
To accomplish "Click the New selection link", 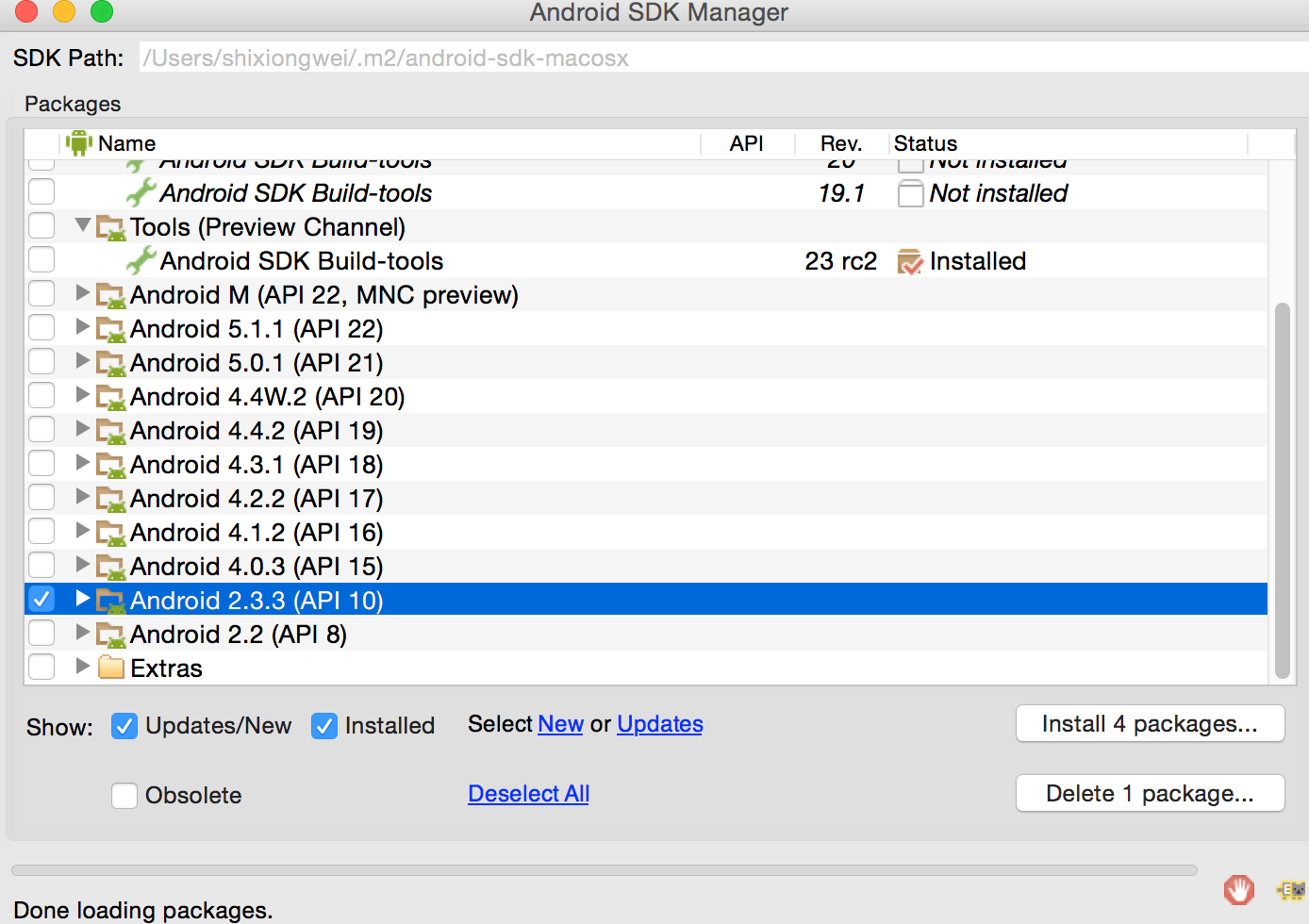I will [x=561, y=724].
